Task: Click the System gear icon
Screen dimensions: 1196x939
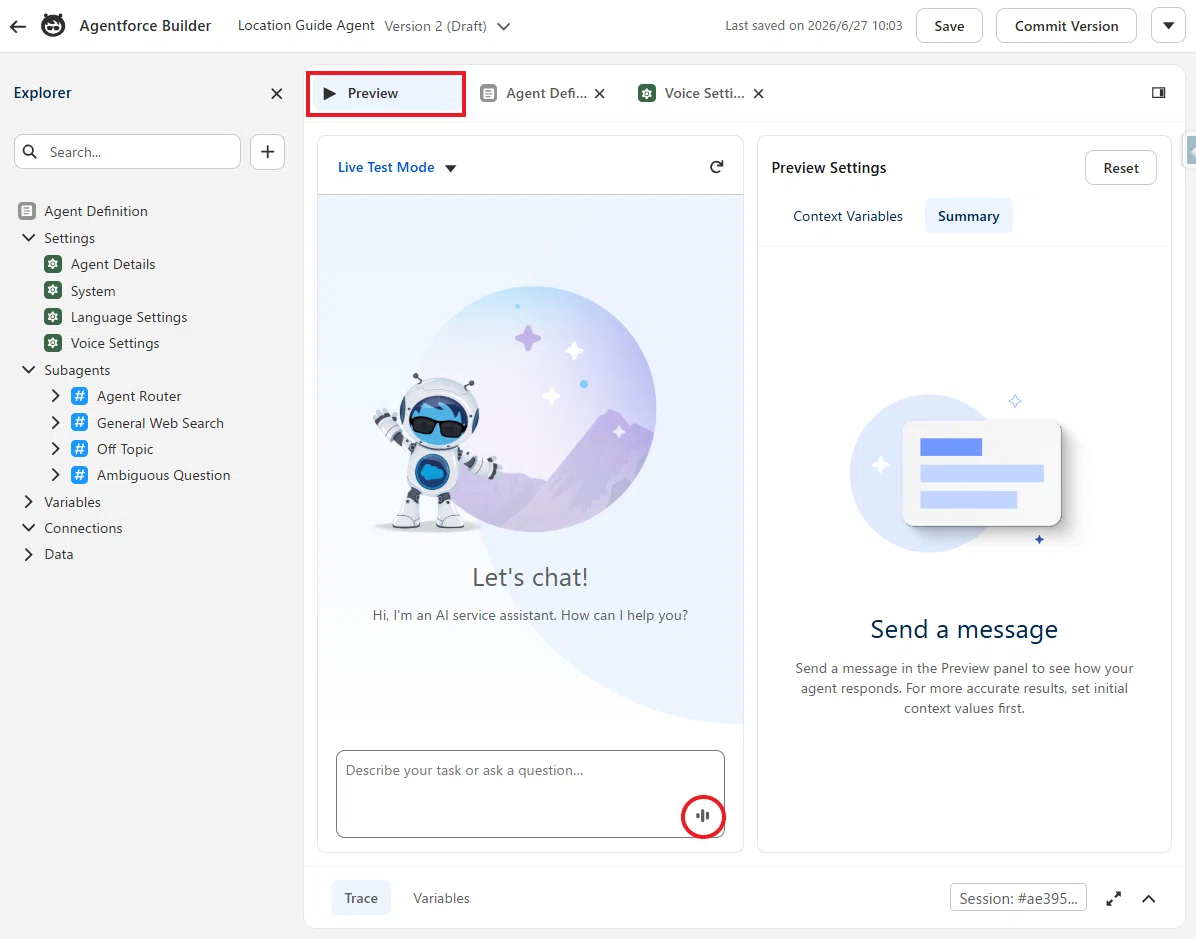Action: point(53,291)
